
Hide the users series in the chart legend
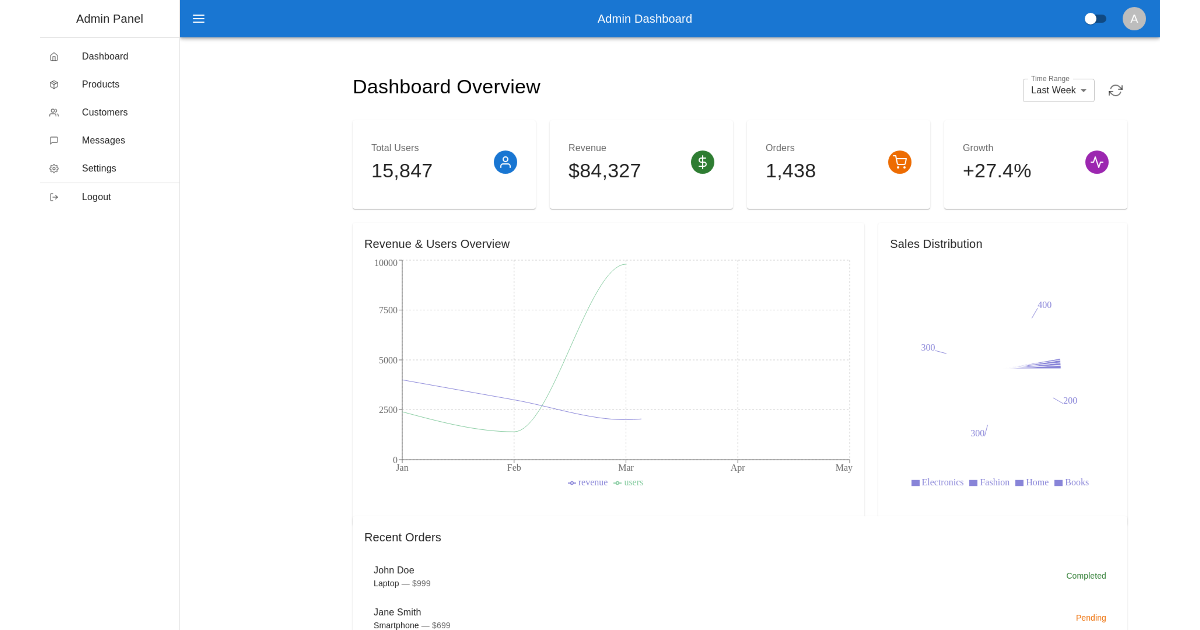pos(628,482)
